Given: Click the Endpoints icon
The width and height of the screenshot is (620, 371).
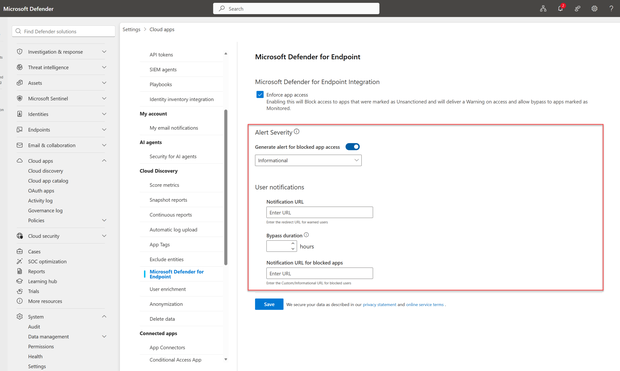Looking at the screenshot, I should click(x=19, y=129).
